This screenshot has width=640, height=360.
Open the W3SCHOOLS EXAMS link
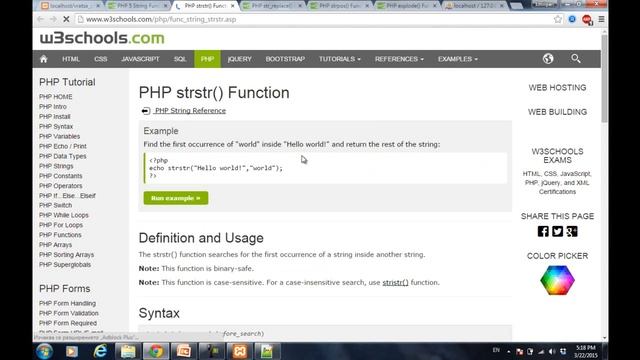click(557, 156)
